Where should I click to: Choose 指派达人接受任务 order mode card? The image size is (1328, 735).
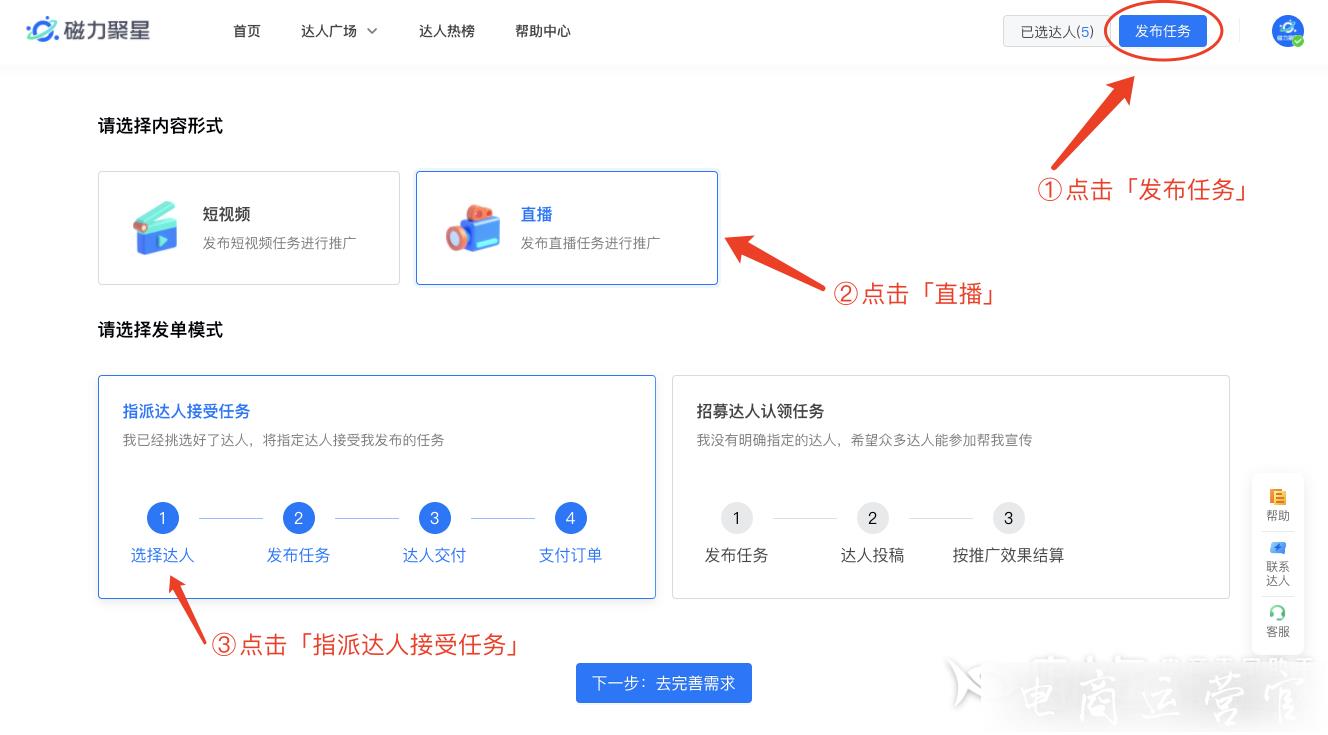(377, 487)
